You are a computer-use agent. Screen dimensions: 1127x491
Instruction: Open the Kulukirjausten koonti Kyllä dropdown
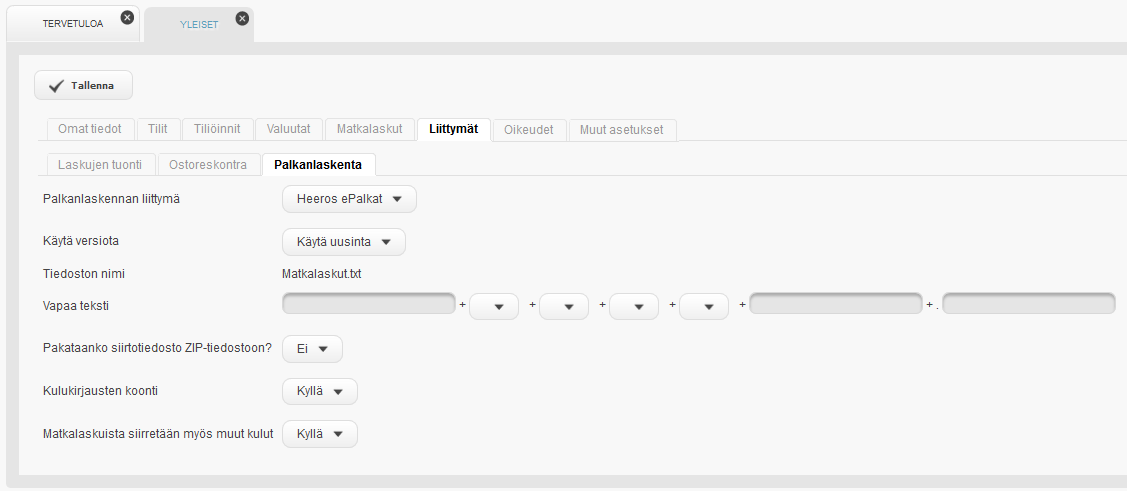[x=320, y=391]
